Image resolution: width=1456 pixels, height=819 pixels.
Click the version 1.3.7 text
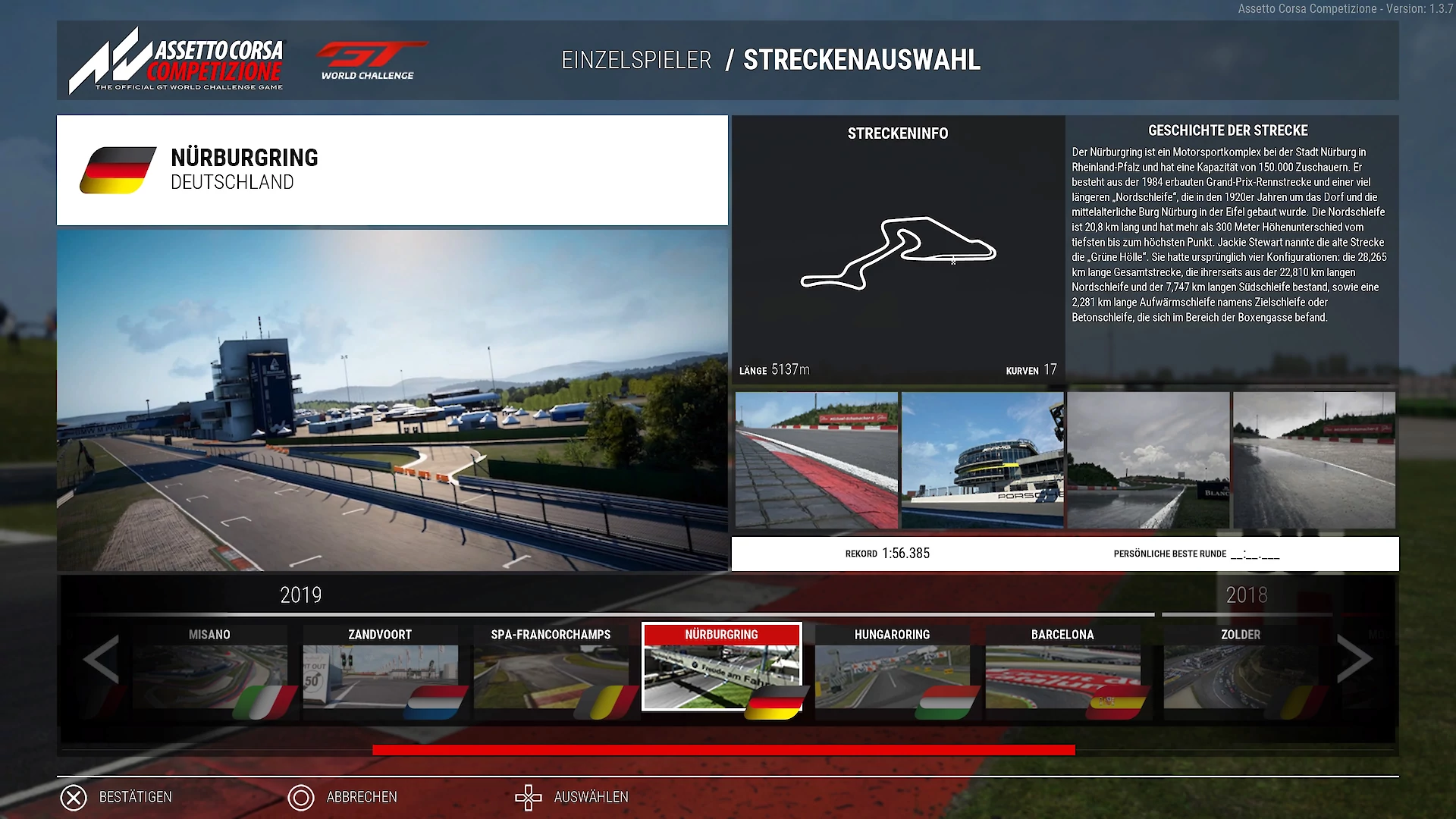(x=1346, y=9)
